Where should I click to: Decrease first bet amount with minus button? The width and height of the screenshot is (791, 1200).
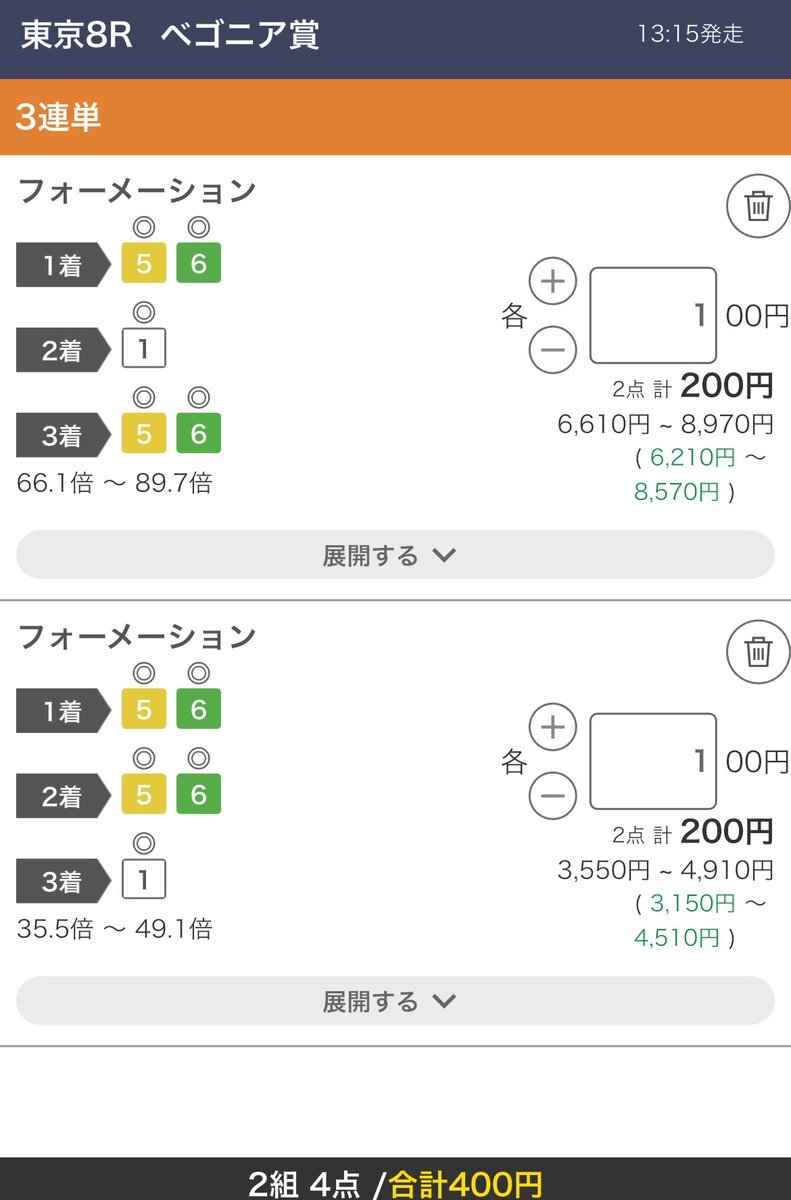[553, 349]
